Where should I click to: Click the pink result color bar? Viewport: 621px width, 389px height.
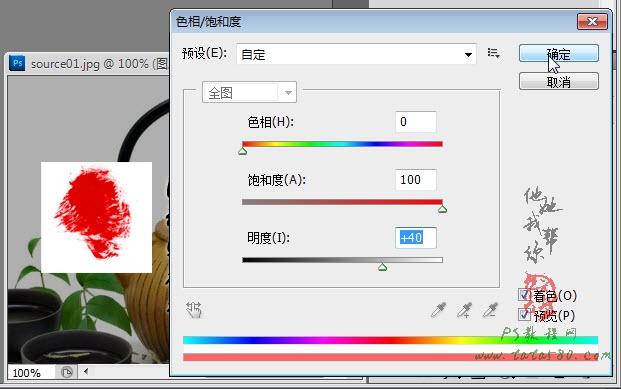390,357
